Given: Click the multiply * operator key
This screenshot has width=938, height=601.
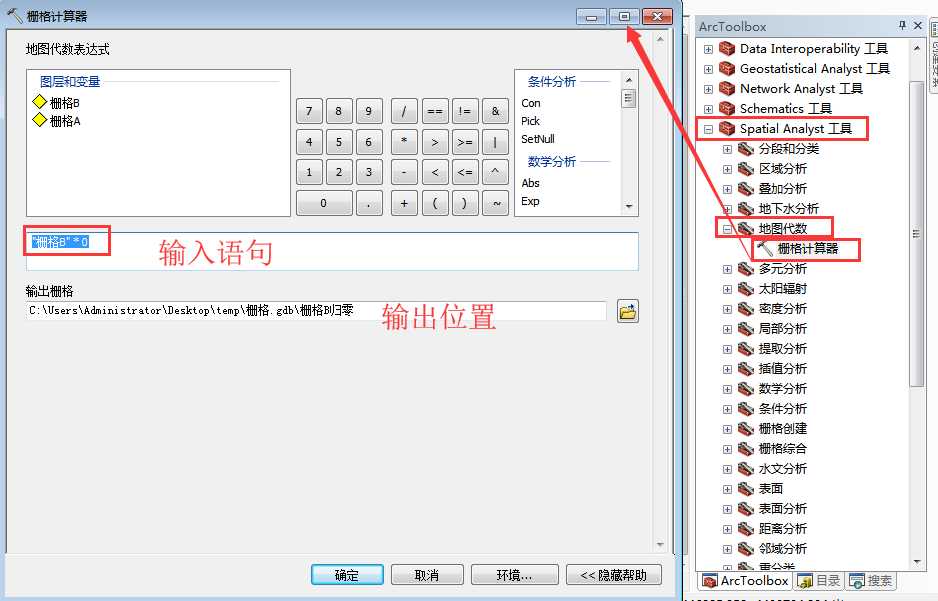Looking at the screenshot, I should tap(404, 142).
